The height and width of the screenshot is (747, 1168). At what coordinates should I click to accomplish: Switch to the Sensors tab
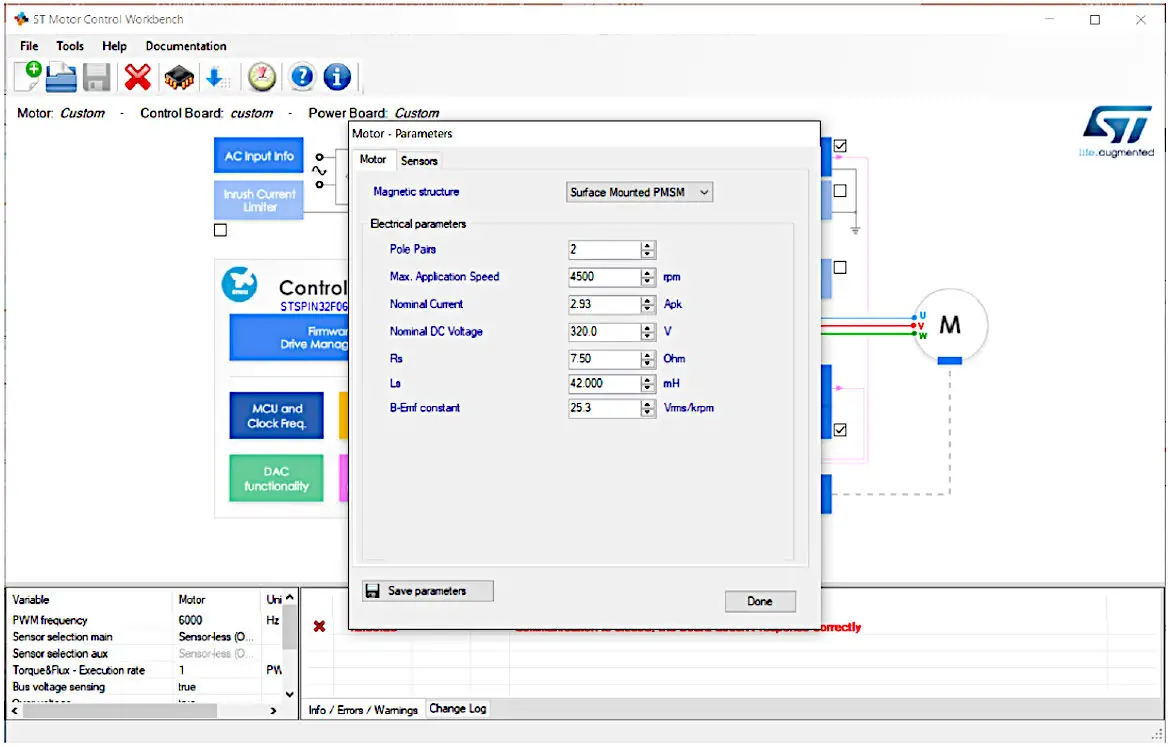419,160
